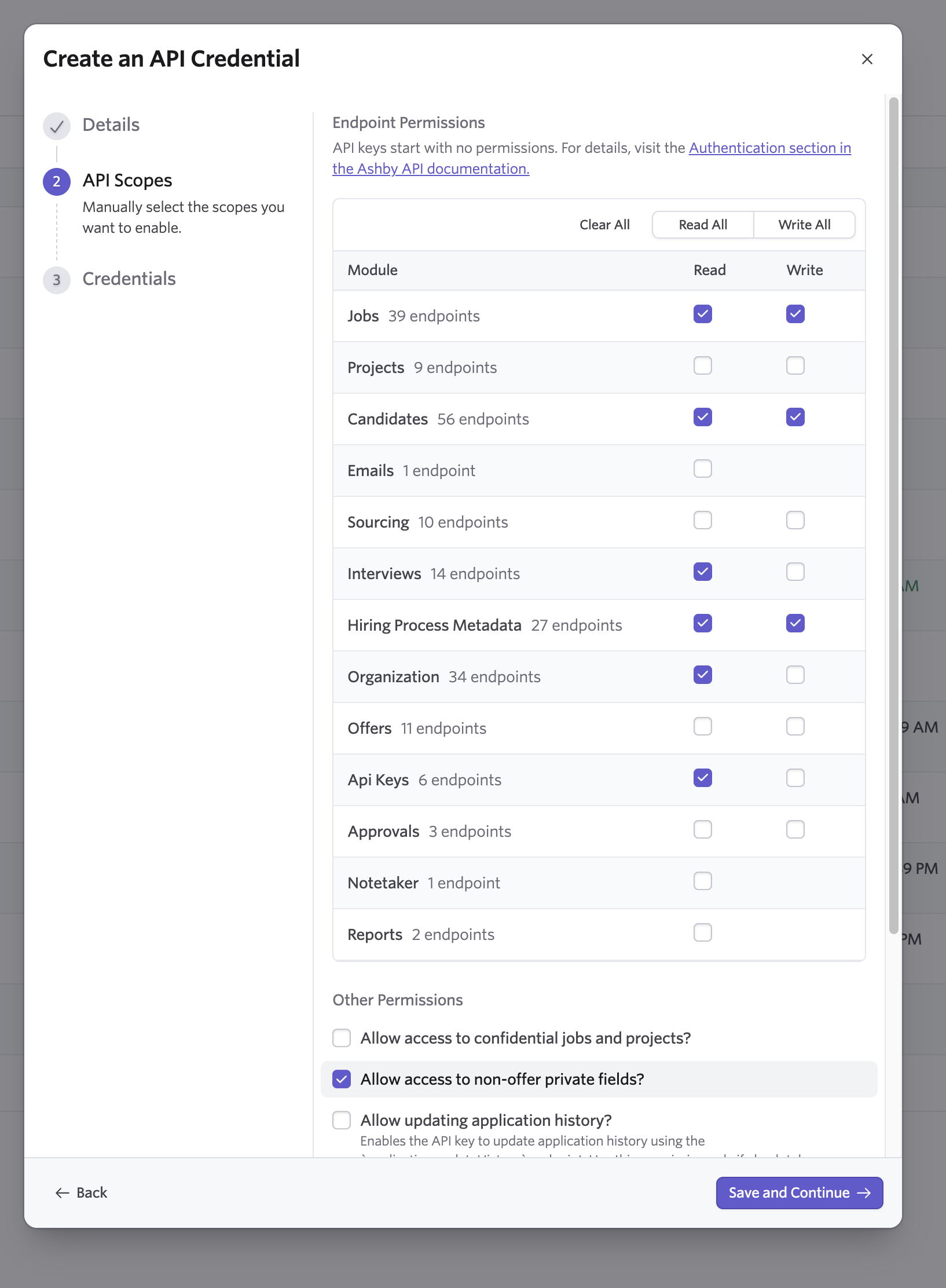Uncheck Jobs Write permission
The height and width of the screenshot is (1288, 946).
[795, 314]
